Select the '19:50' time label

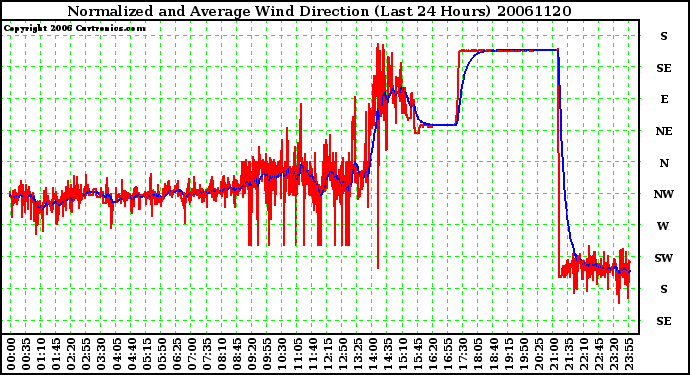pyautogui.click(x=523, y=354)
